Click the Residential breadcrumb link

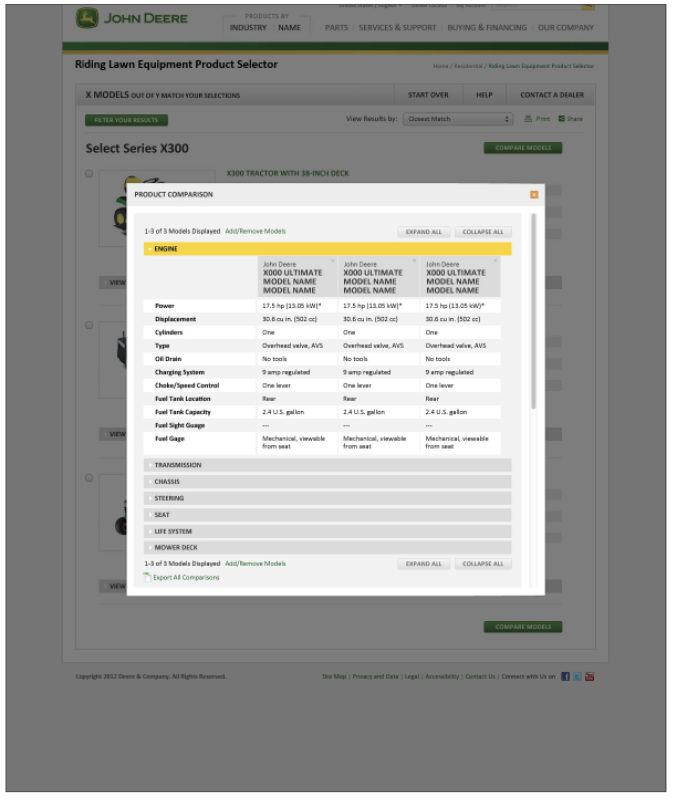tap(468, 66)
